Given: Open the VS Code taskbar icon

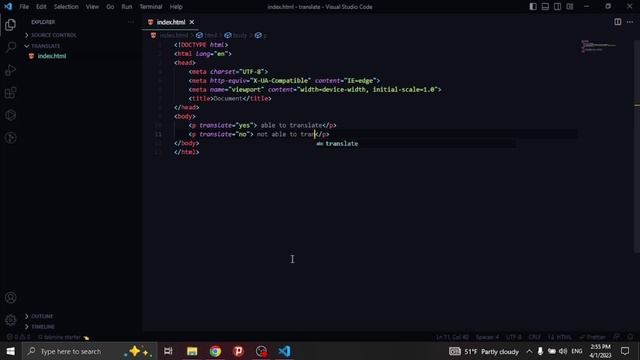Looking at the screenshot, I should (284, 351).
